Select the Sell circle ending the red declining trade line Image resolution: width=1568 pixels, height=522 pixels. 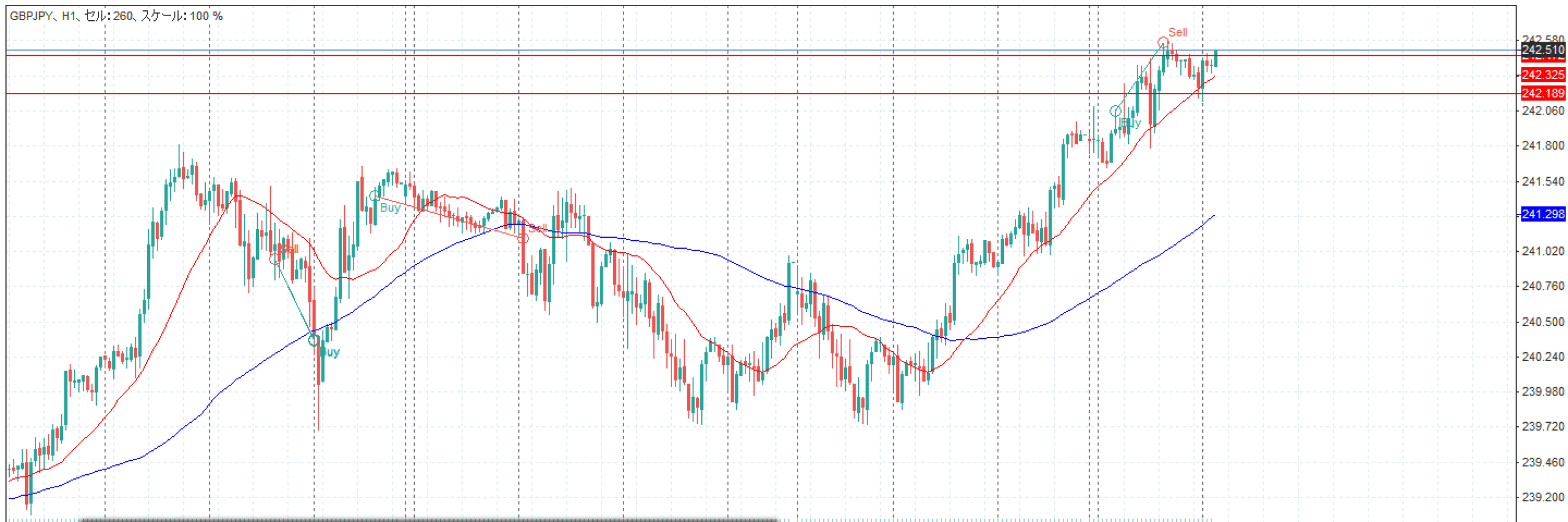tap(522, 238)
